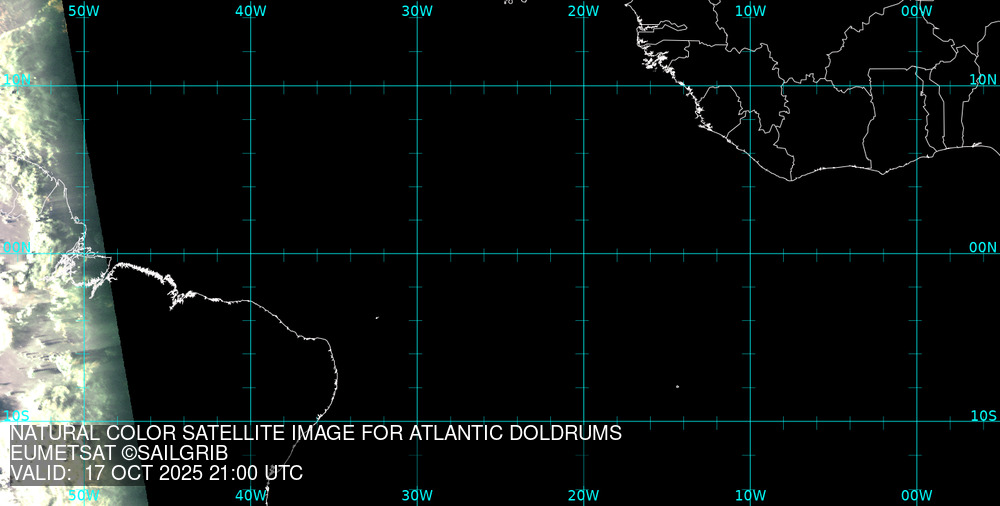Click the 10N latitude label on the right edge
Image resolution: width=1000 pixels, height=506 pixels.
click(x=983, y=79)
